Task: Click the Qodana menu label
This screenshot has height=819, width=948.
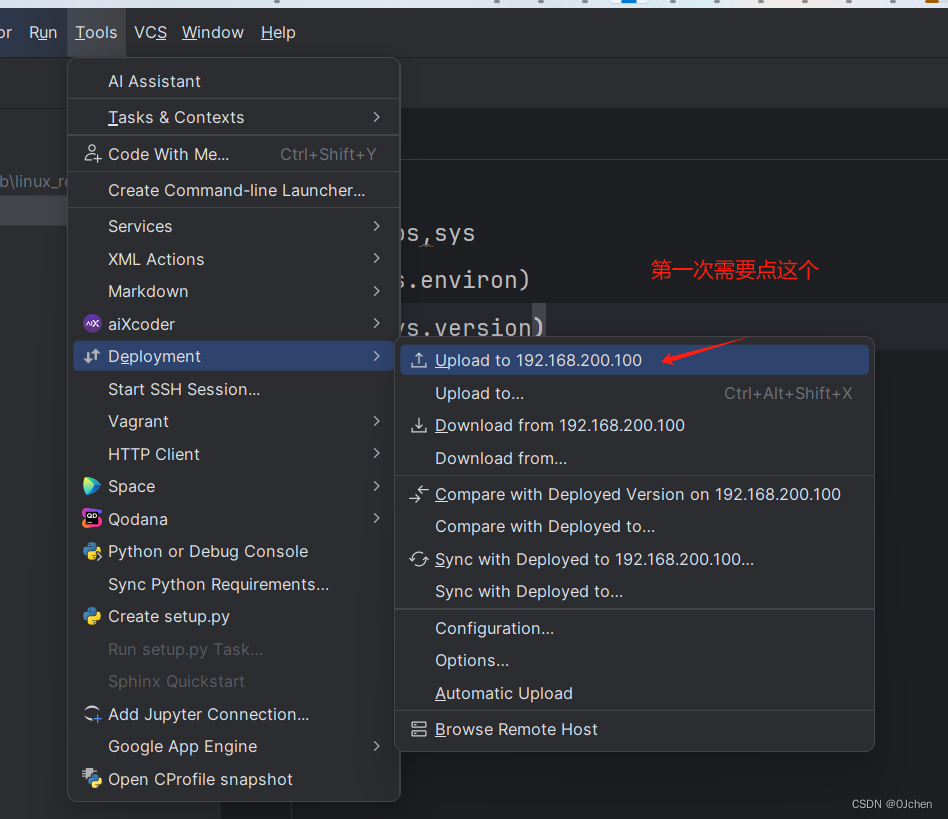Action: tap(138, 519)
